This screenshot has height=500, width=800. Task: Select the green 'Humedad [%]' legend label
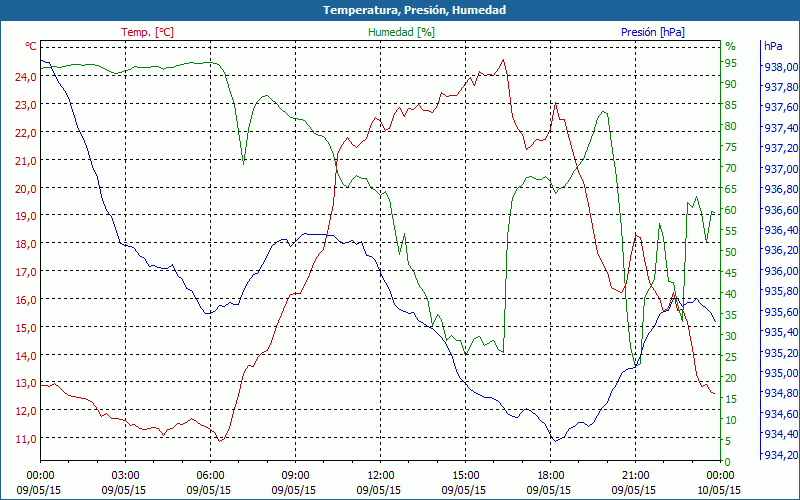click(x=401, y=32)
